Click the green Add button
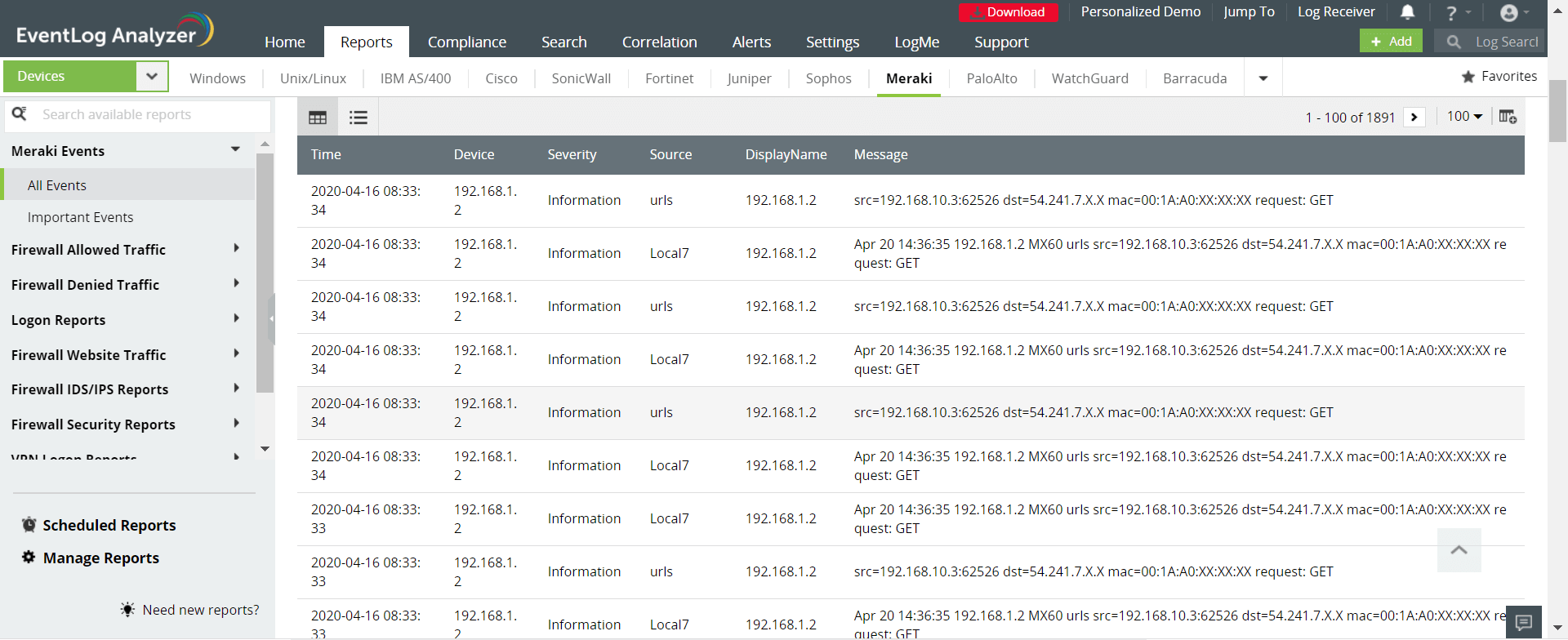 1392,42
